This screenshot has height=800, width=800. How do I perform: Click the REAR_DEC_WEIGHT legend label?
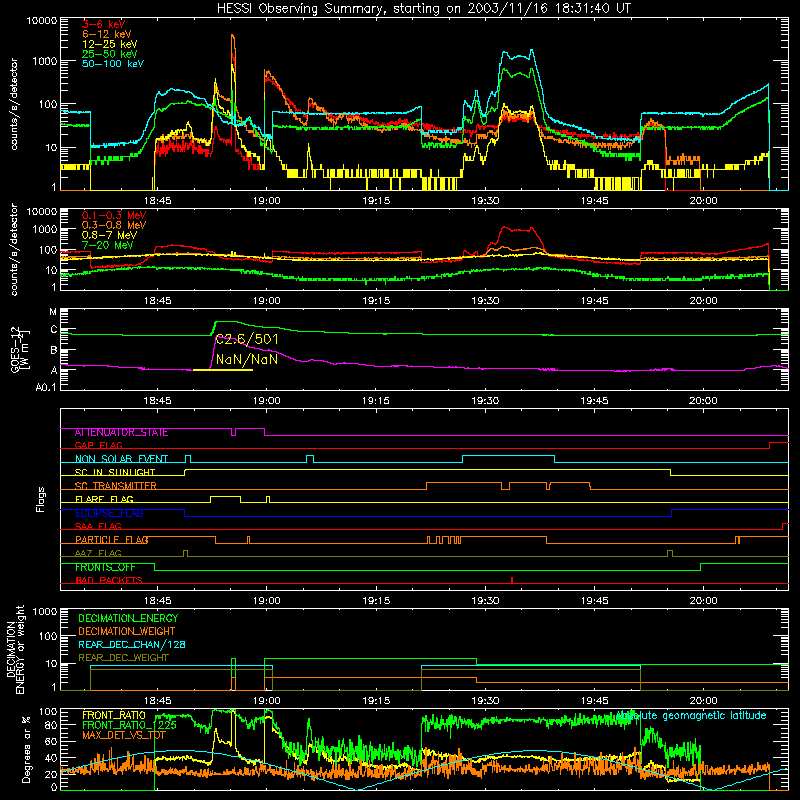(x=123, y=658)
